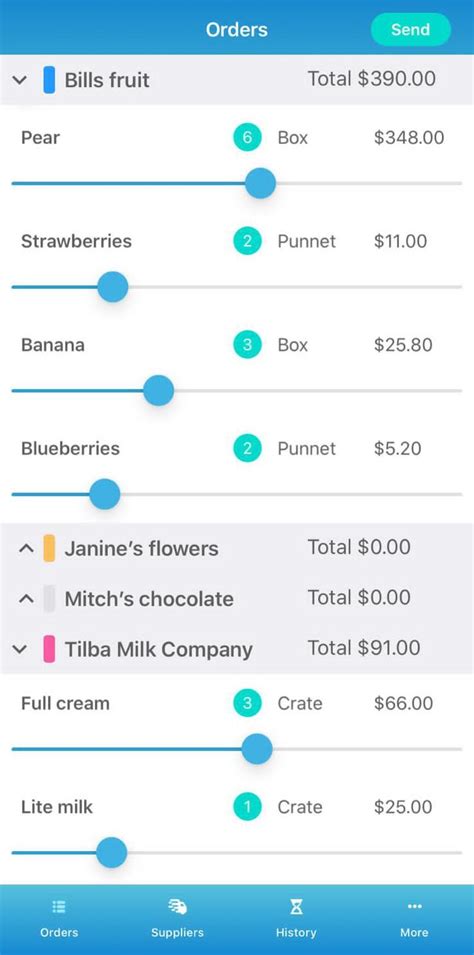Open the More three-dots icon

[x=414, y=907]
